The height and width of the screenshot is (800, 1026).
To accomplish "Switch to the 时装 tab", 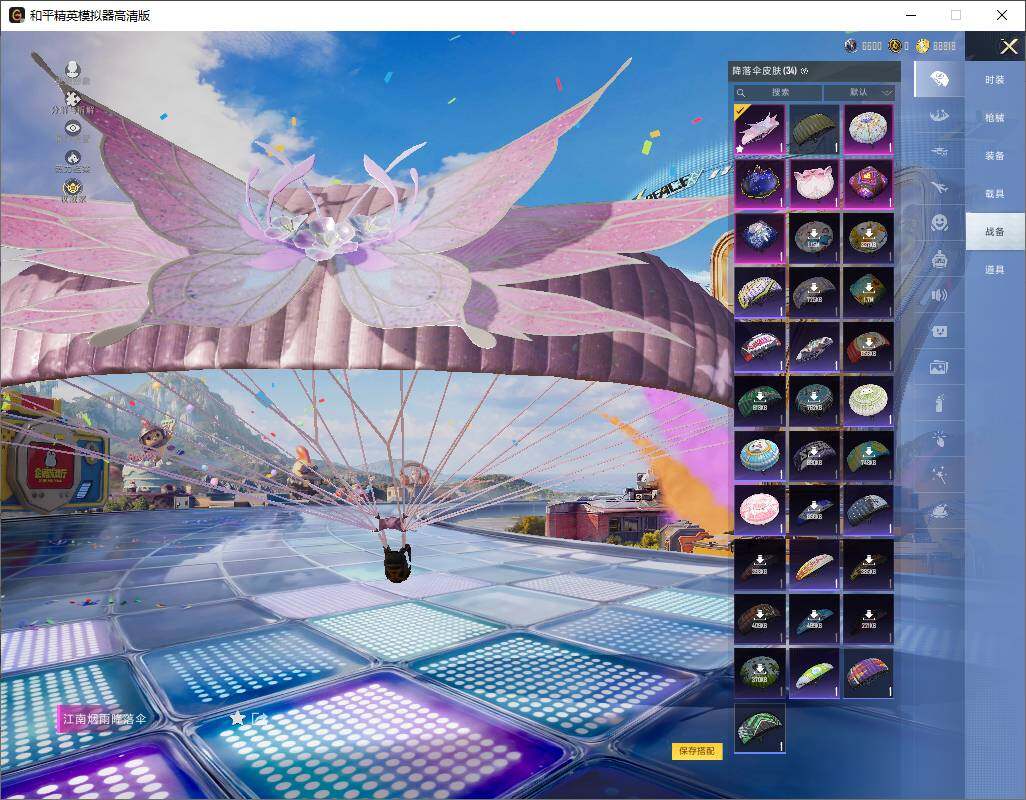I will click(x=995, y=80).
